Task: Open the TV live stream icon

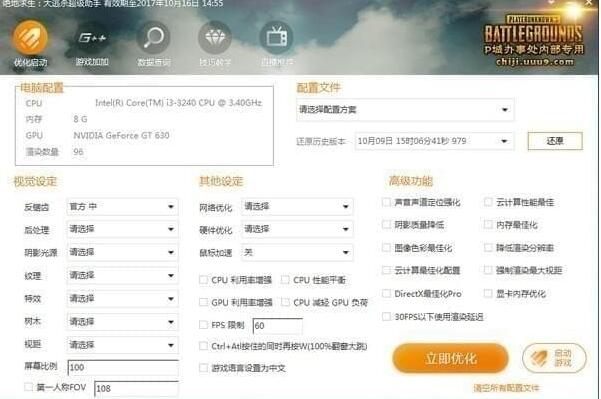Action: click(277, 38)
